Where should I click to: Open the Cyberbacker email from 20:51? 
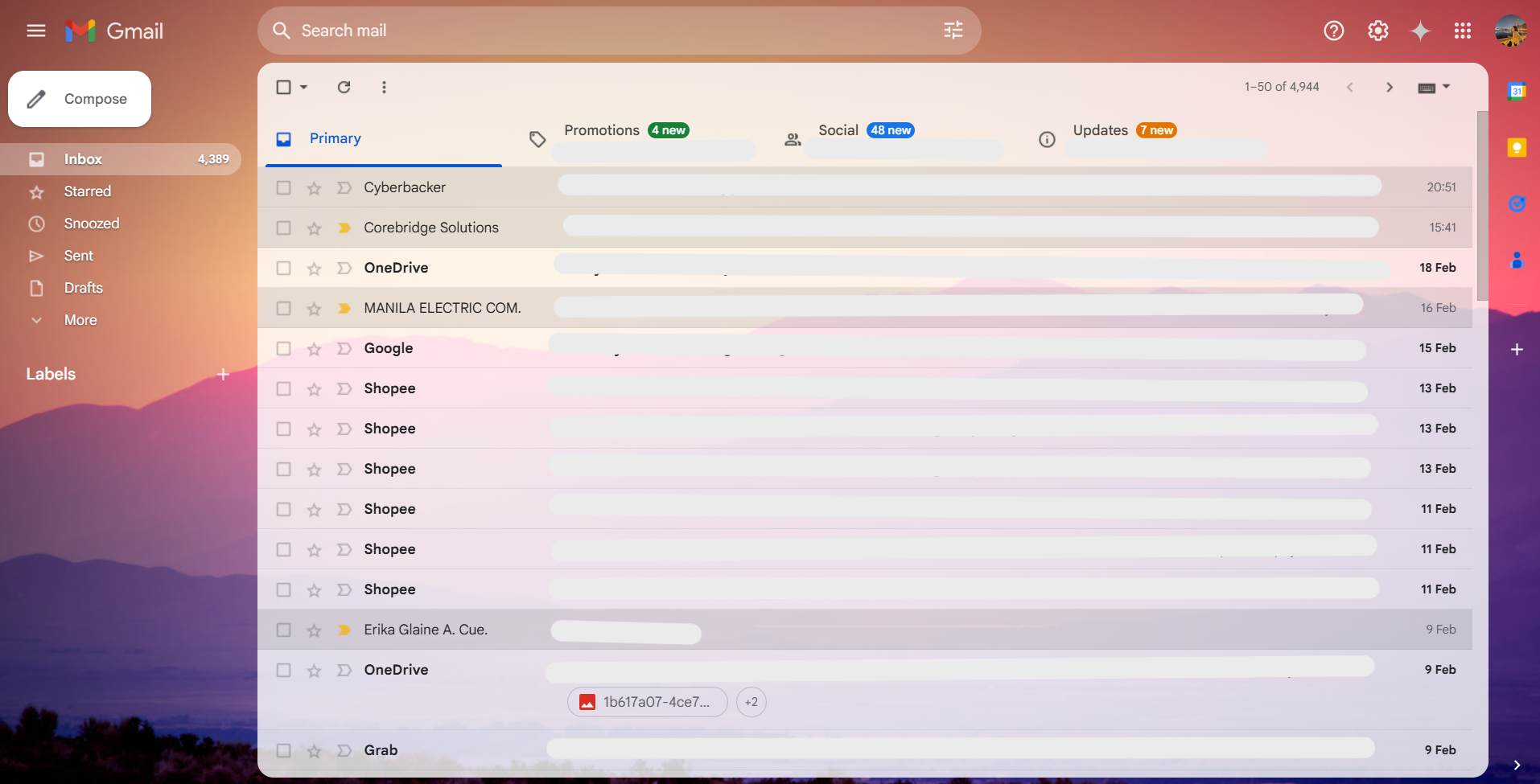865,187
